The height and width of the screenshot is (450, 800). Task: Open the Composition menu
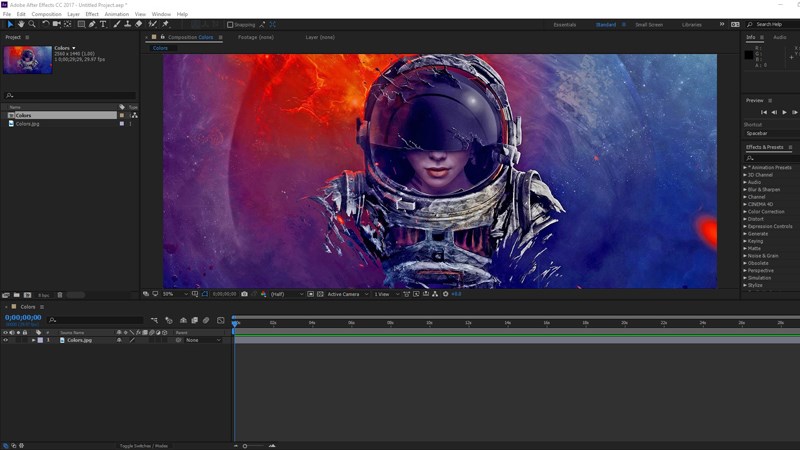(x=46, y=14)
